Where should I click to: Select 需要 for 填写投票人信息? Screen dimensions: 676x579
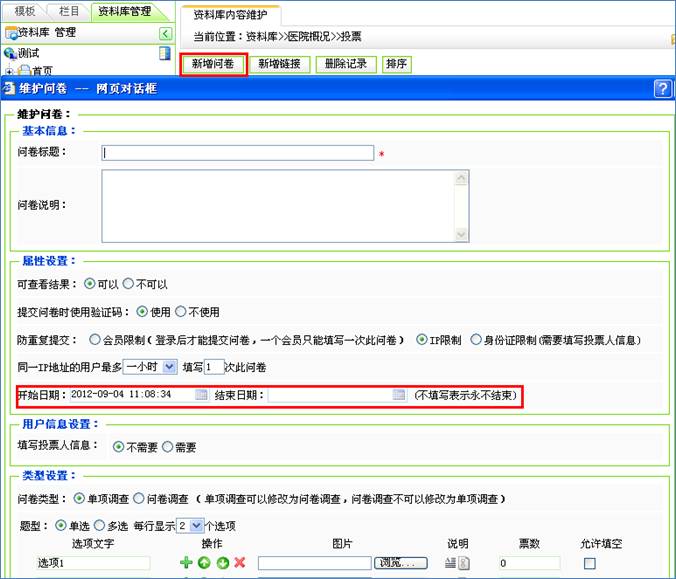click(167, 447)
